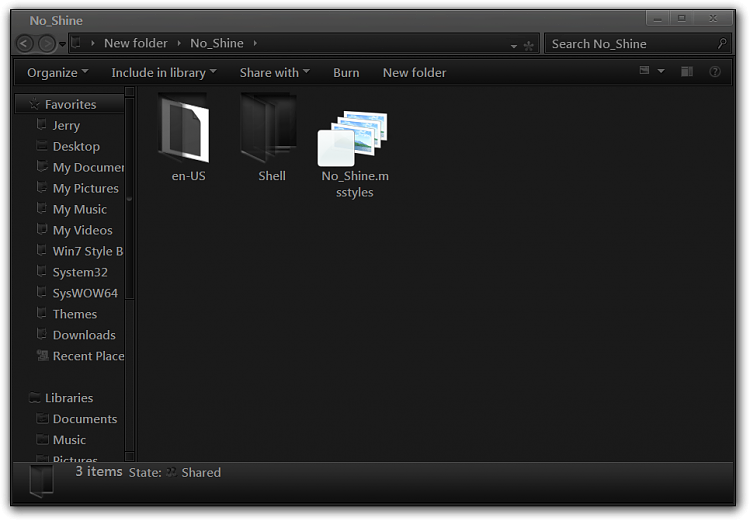Open Desktop in Favorites
This screenshot has height=521, width=750.
[x=76, y=146]
